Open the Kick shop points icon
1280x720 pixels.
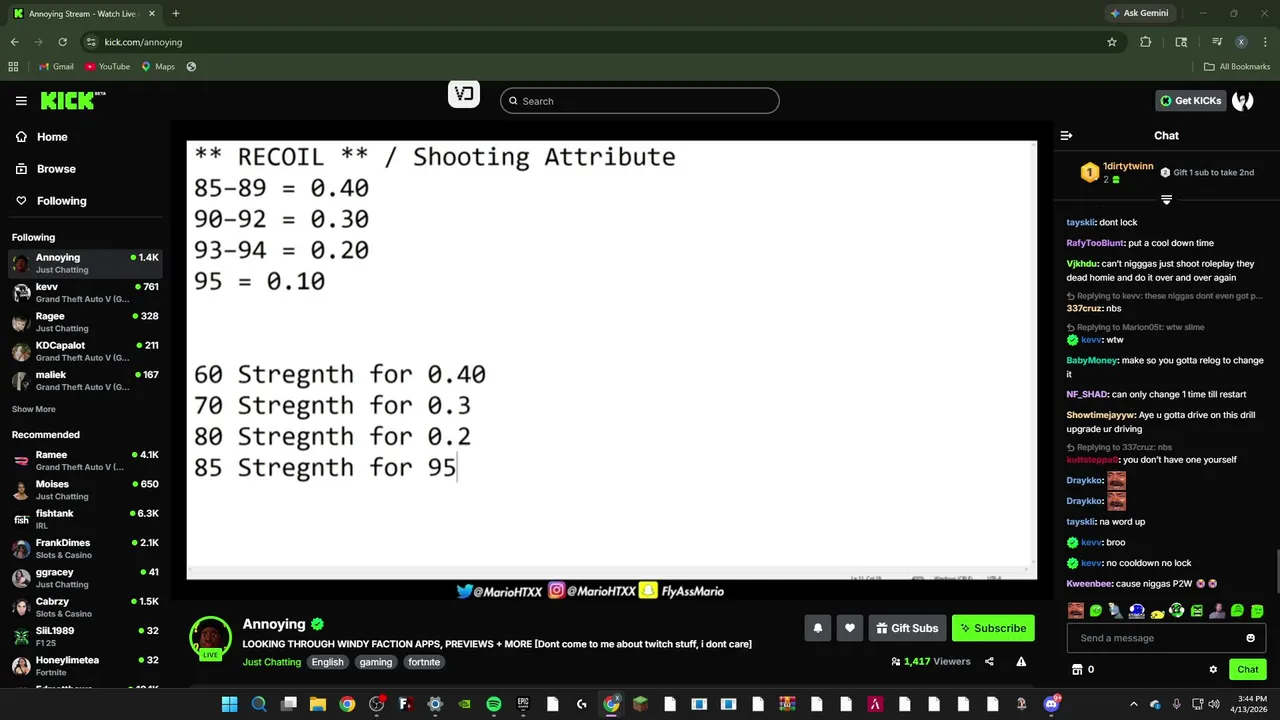1077,670
